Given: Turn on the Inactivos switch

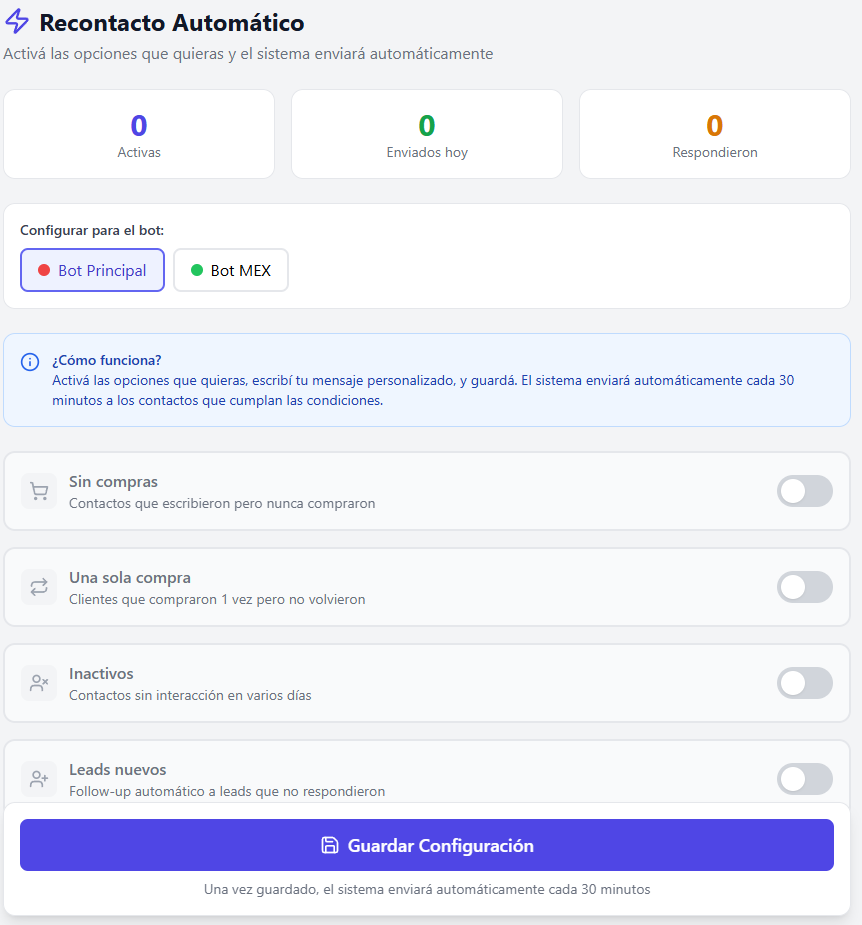Looking at the screenshot, I should (x=805, y=683).
